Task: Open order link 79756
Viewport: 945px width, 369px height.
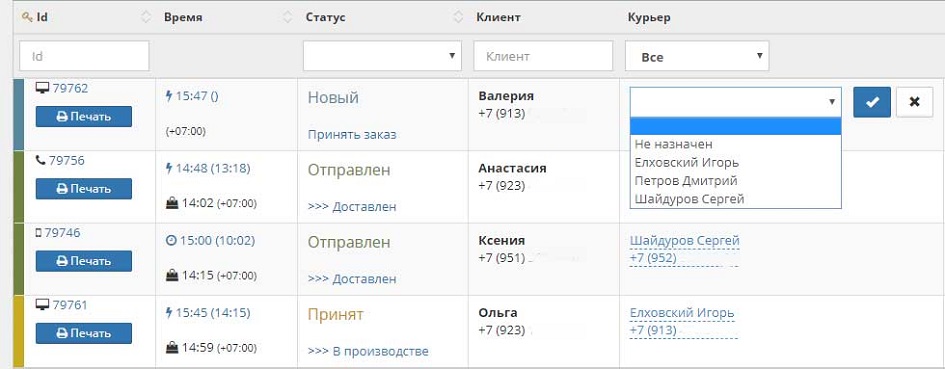Action: [x=66, y=160]
